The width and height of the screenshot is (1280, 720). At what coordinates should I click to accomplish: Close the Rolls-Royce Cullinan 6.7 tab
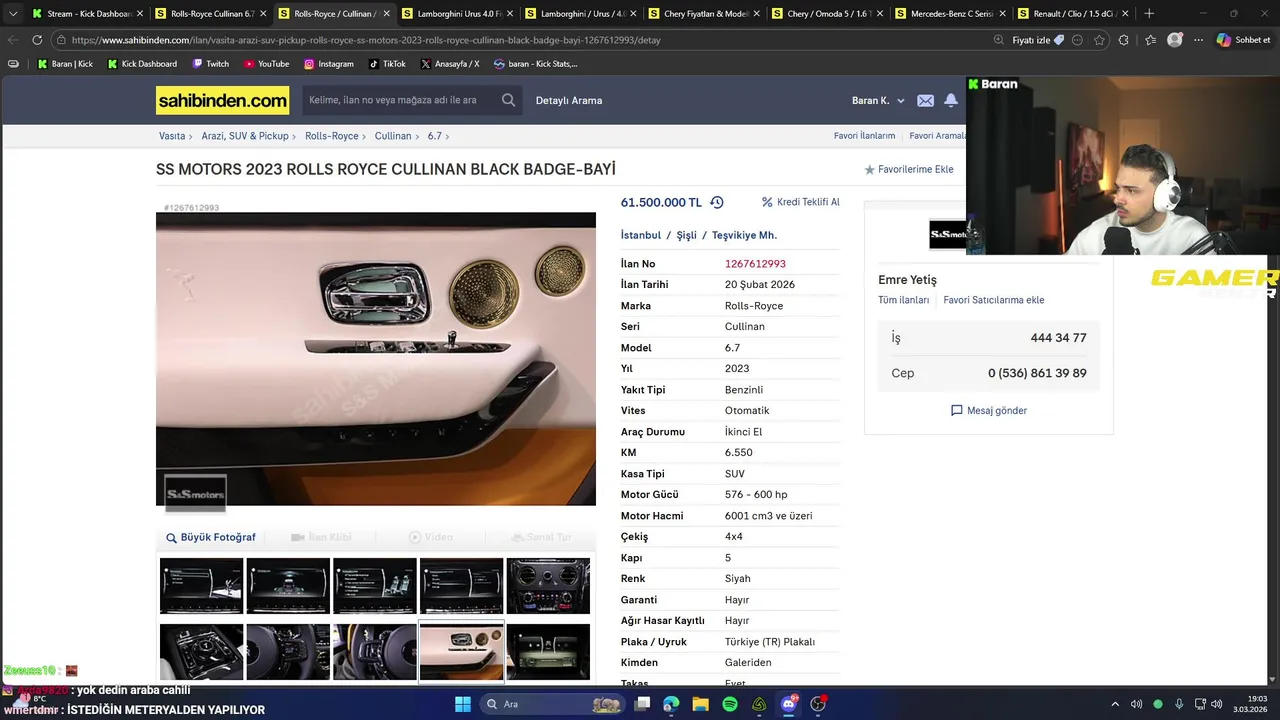coord(263,14)
